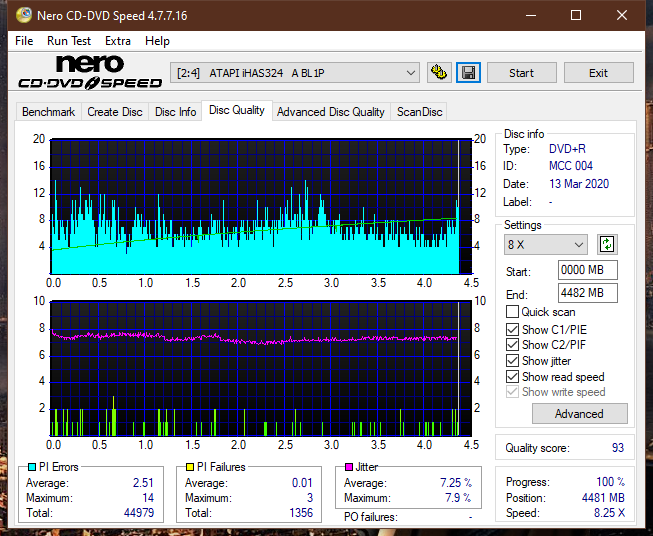Click the Nero CD-DVD Speed logo
Viewport: 653px width, 536px height.
coord(90,72)
